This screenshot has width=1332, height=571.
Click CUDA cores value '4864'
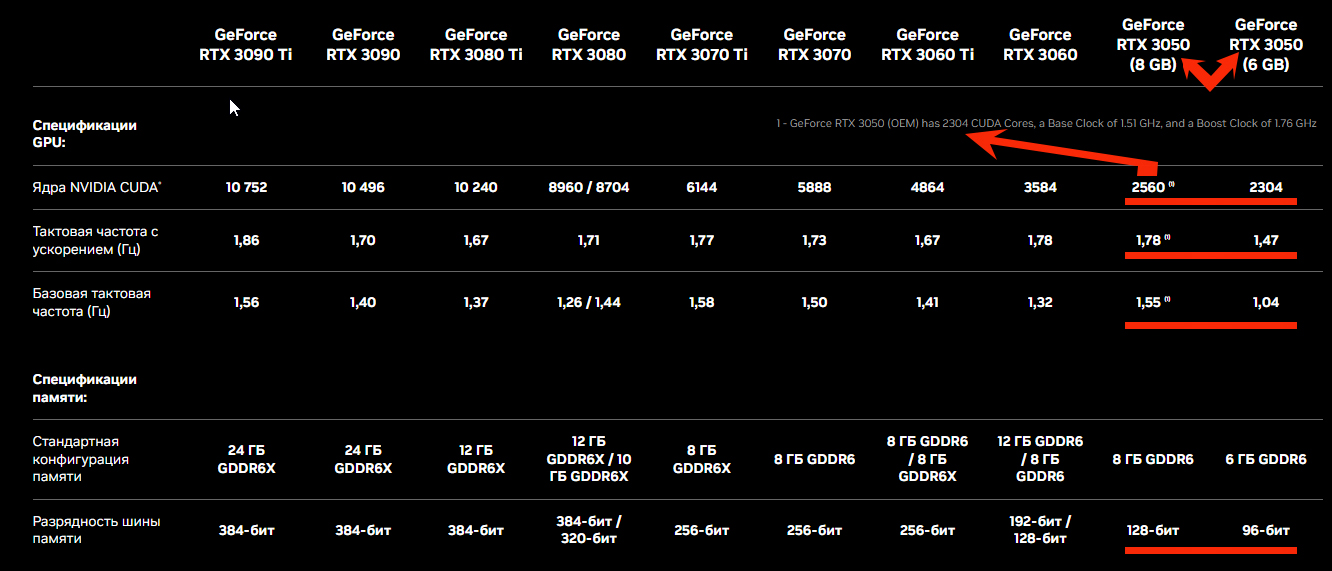[x=928, y=187]
